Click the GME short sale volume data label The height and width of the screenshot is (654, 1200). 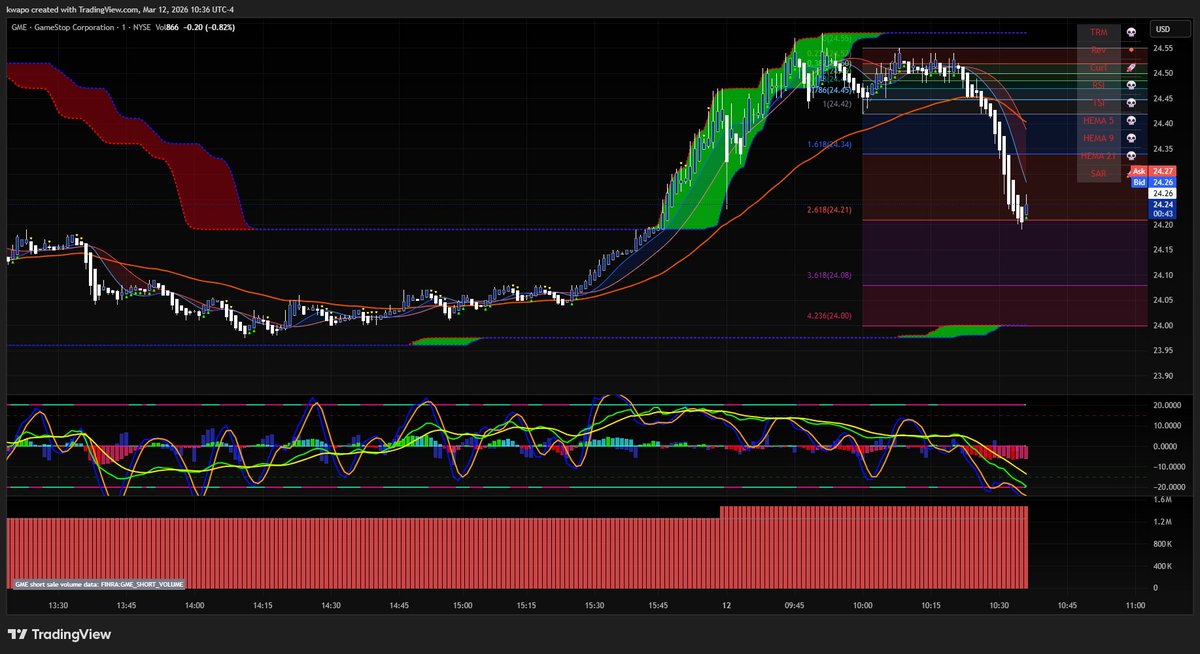click(98, 583)
